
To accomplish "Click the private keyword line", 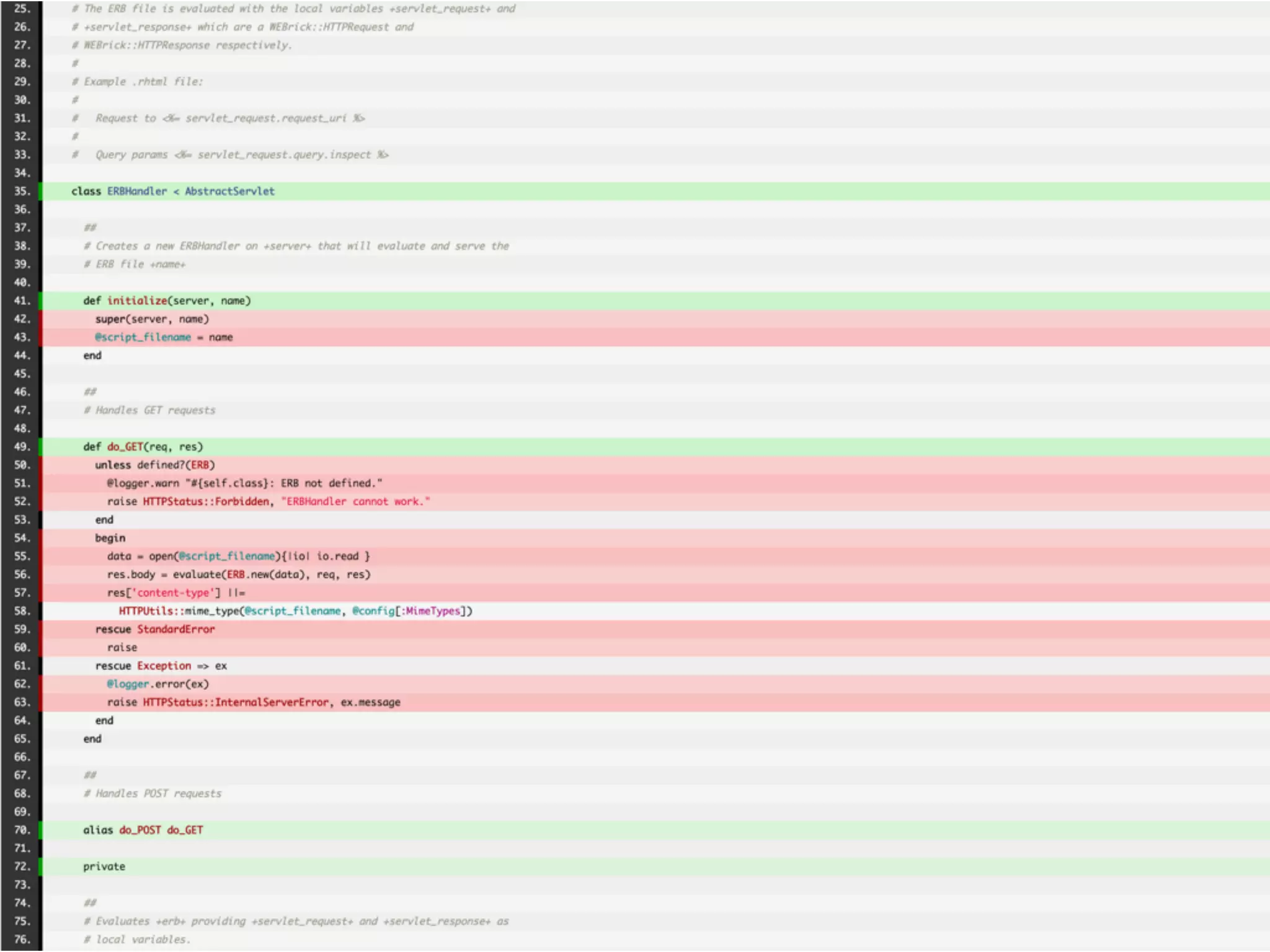I will pyautogui.click(x=104, y=866).
